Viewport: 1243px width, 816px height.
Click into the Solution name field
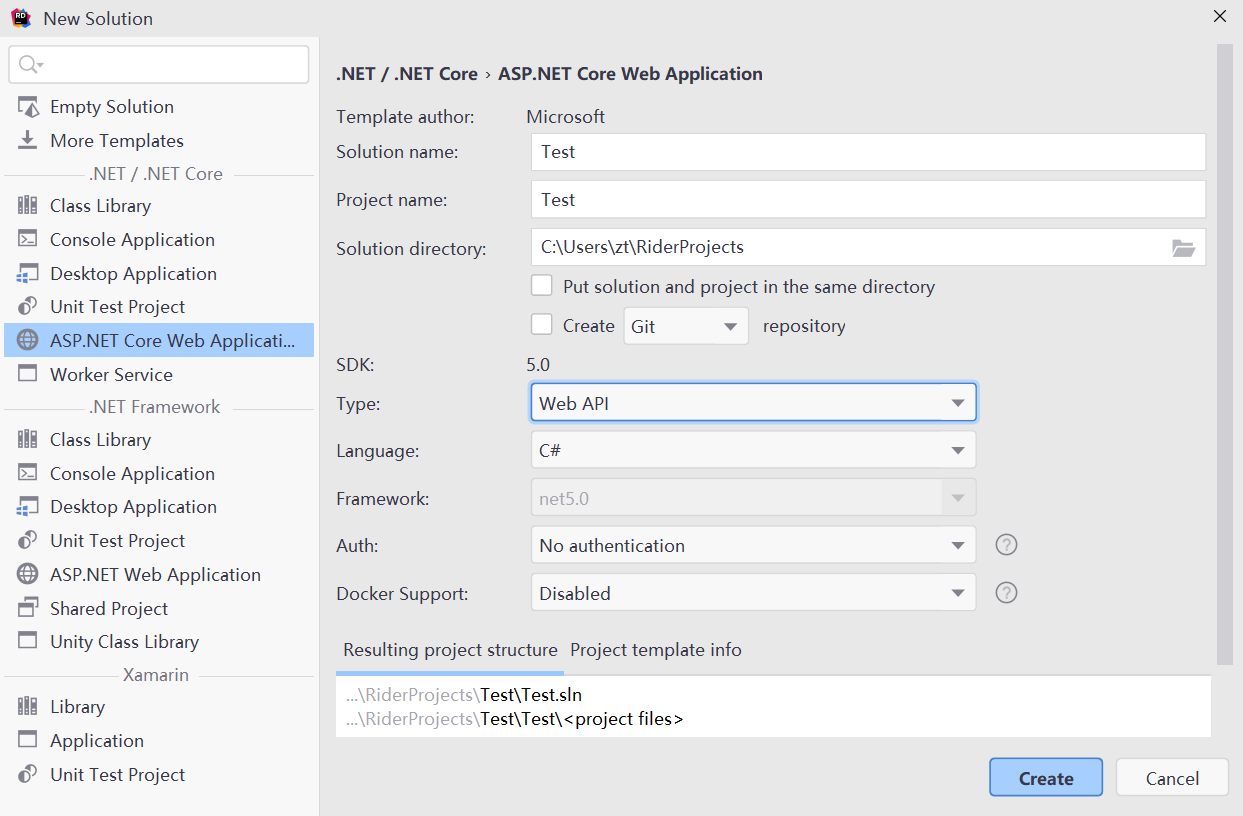(868, 152)
